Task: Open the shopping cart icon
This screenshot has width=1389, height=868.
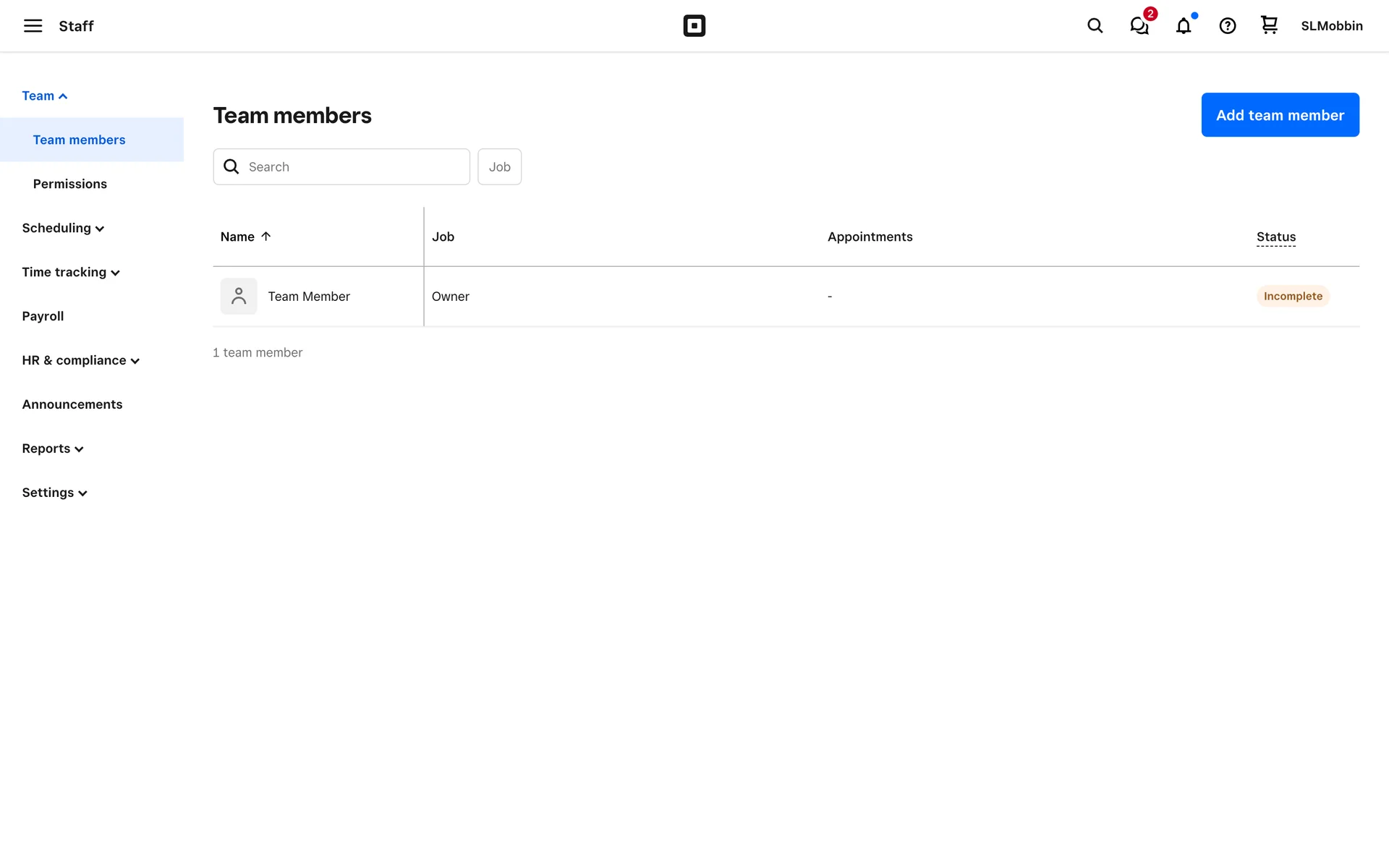Action: [x=1269, y=25]
